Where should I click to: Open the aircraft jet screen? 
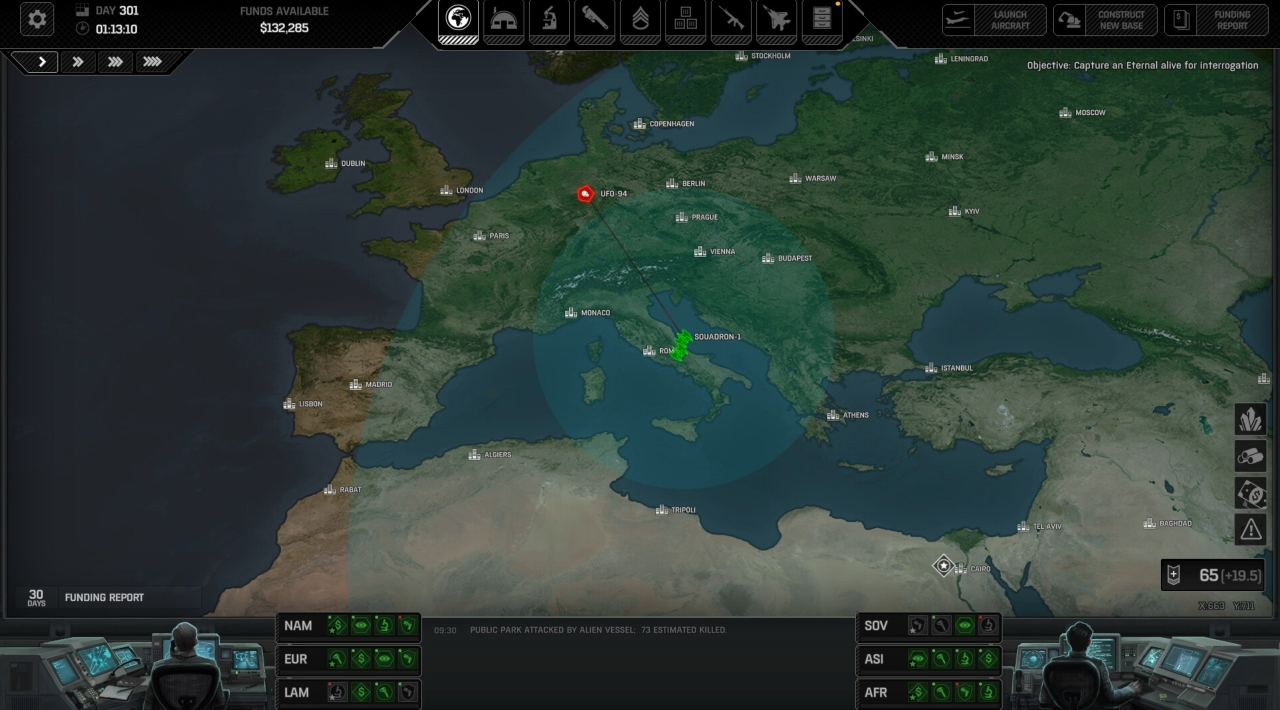point(776,20)
